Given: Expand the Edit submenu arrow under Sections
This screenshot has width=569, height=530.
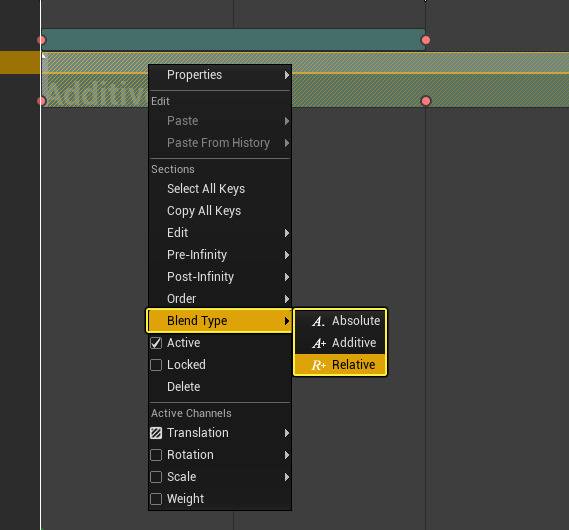Looking at the screenshot, I should (287, 233).
